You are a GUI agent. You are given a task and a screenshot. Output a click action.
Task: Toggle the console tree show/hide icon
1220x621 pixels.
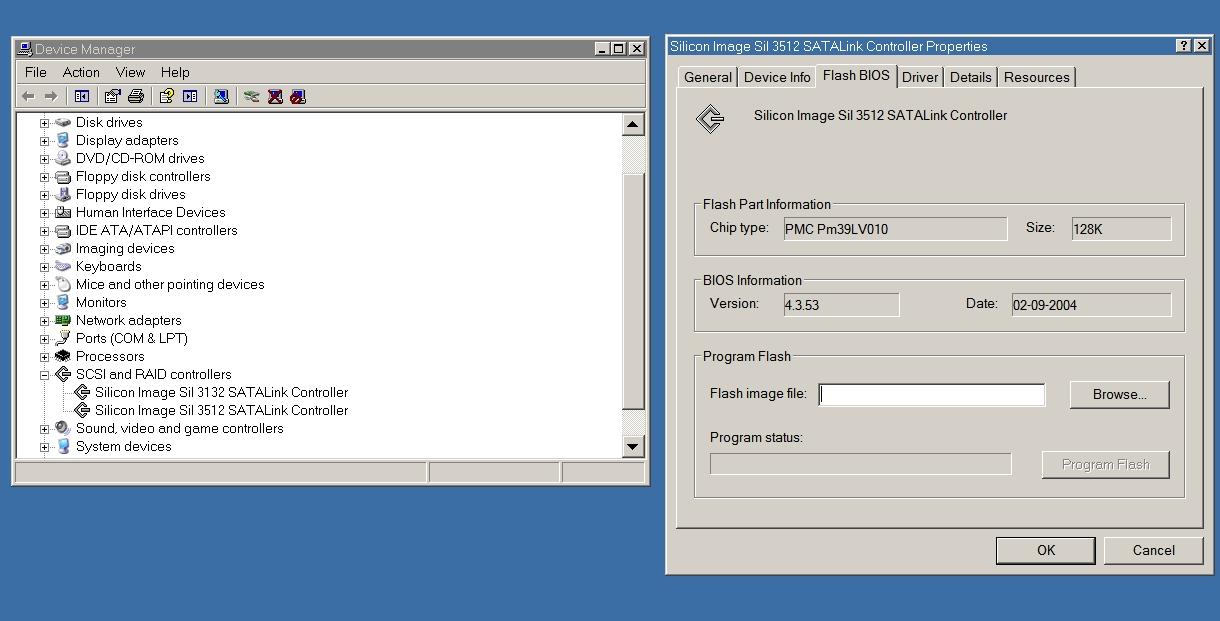click(82, 96)
